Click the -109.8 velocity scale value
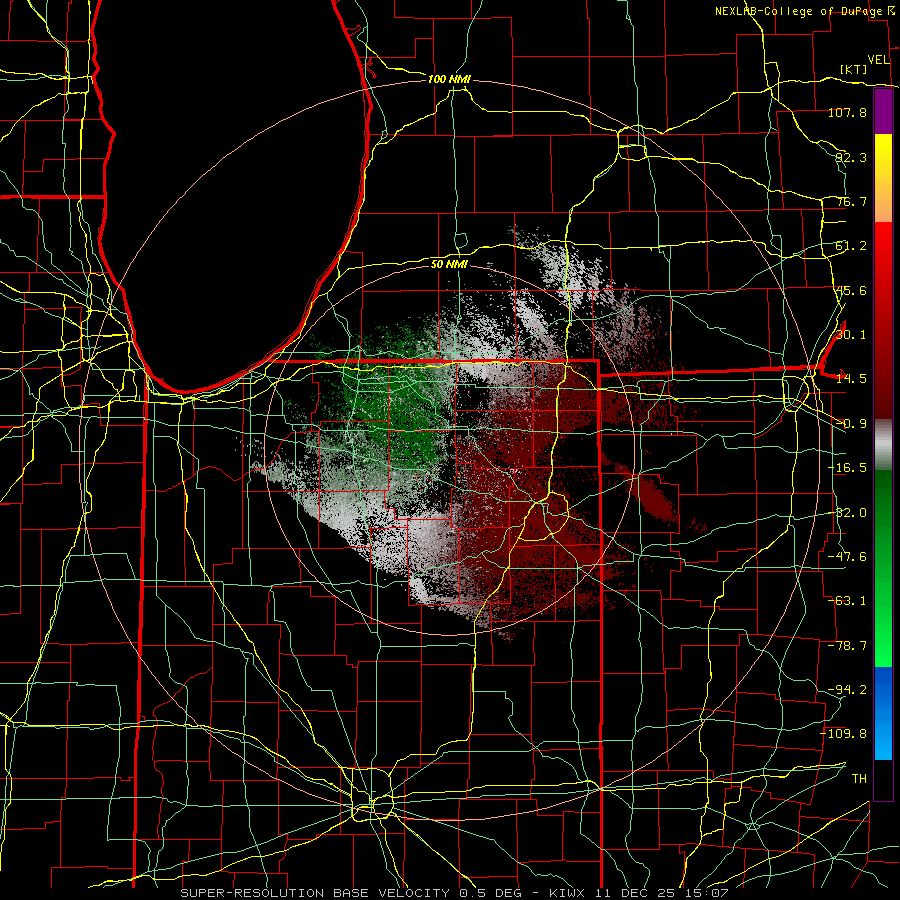900x900 pixels. point(844,734)
